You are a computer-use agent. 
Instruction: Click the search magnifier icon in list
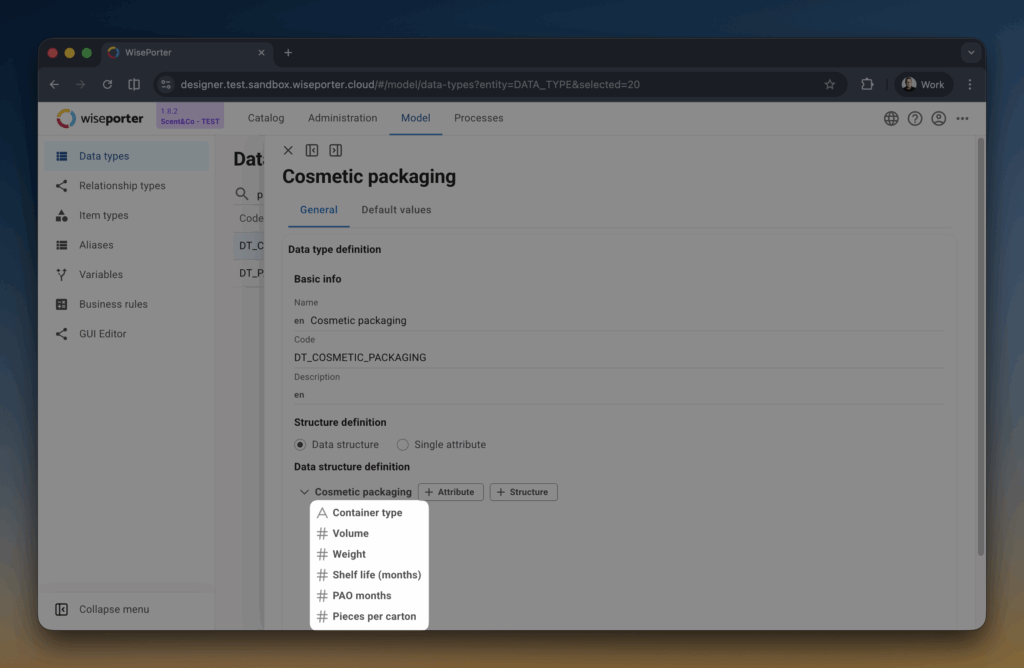pyautogui.click(x=242, y=194)
